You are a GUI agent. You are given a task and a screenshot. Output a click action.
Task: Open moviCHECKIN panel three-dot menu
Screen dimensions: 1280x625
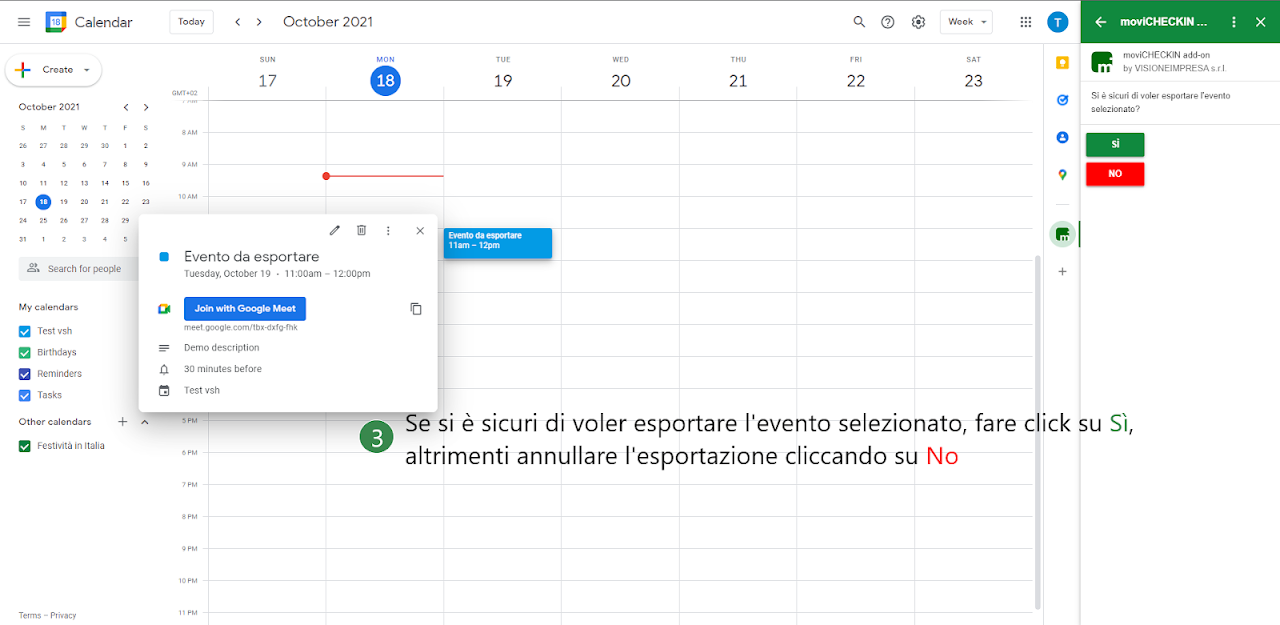click(1234, 22)
